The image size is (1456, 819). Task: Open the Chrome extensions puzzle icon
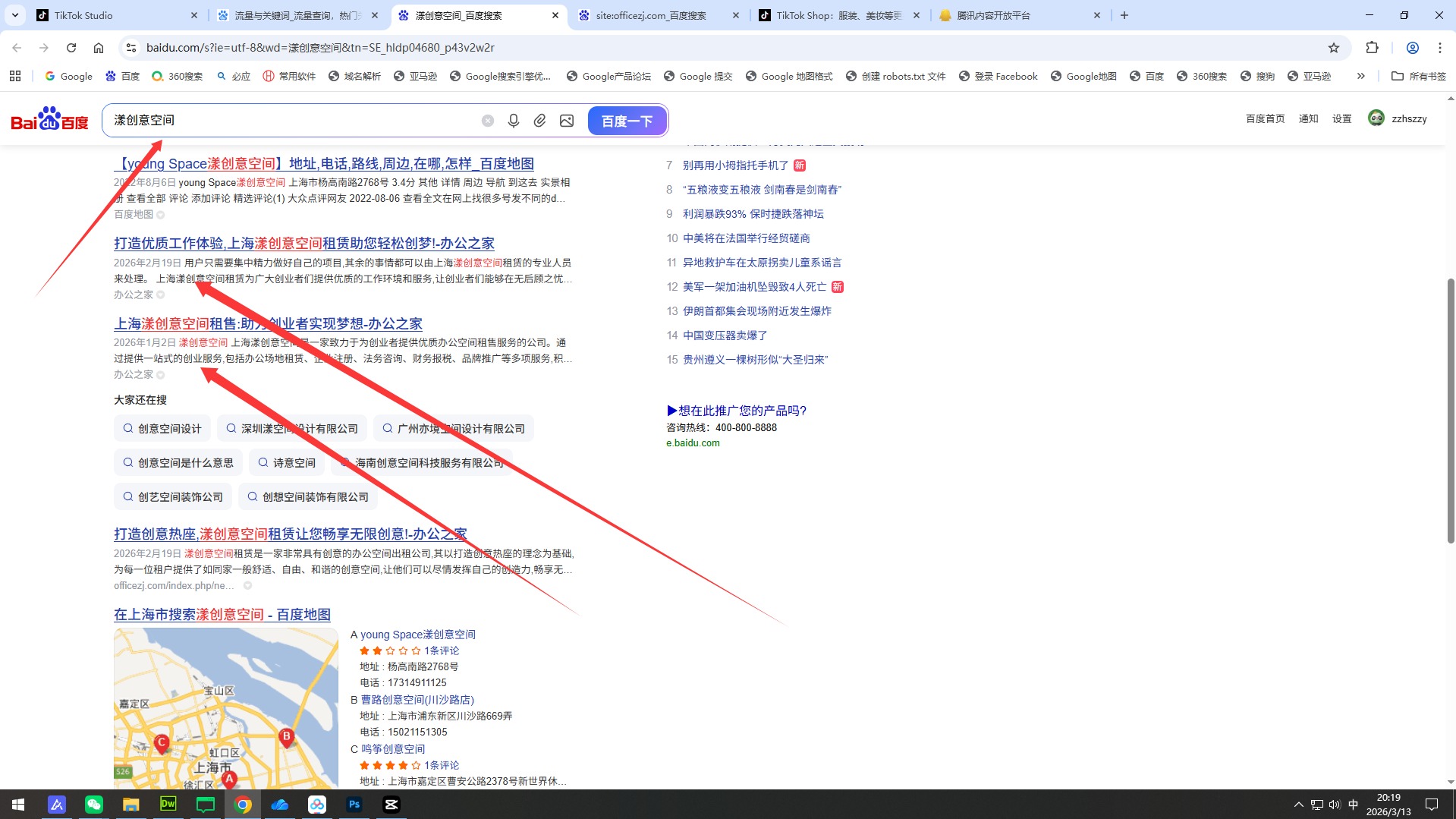pyautogui.click(x=1372, y=48)
